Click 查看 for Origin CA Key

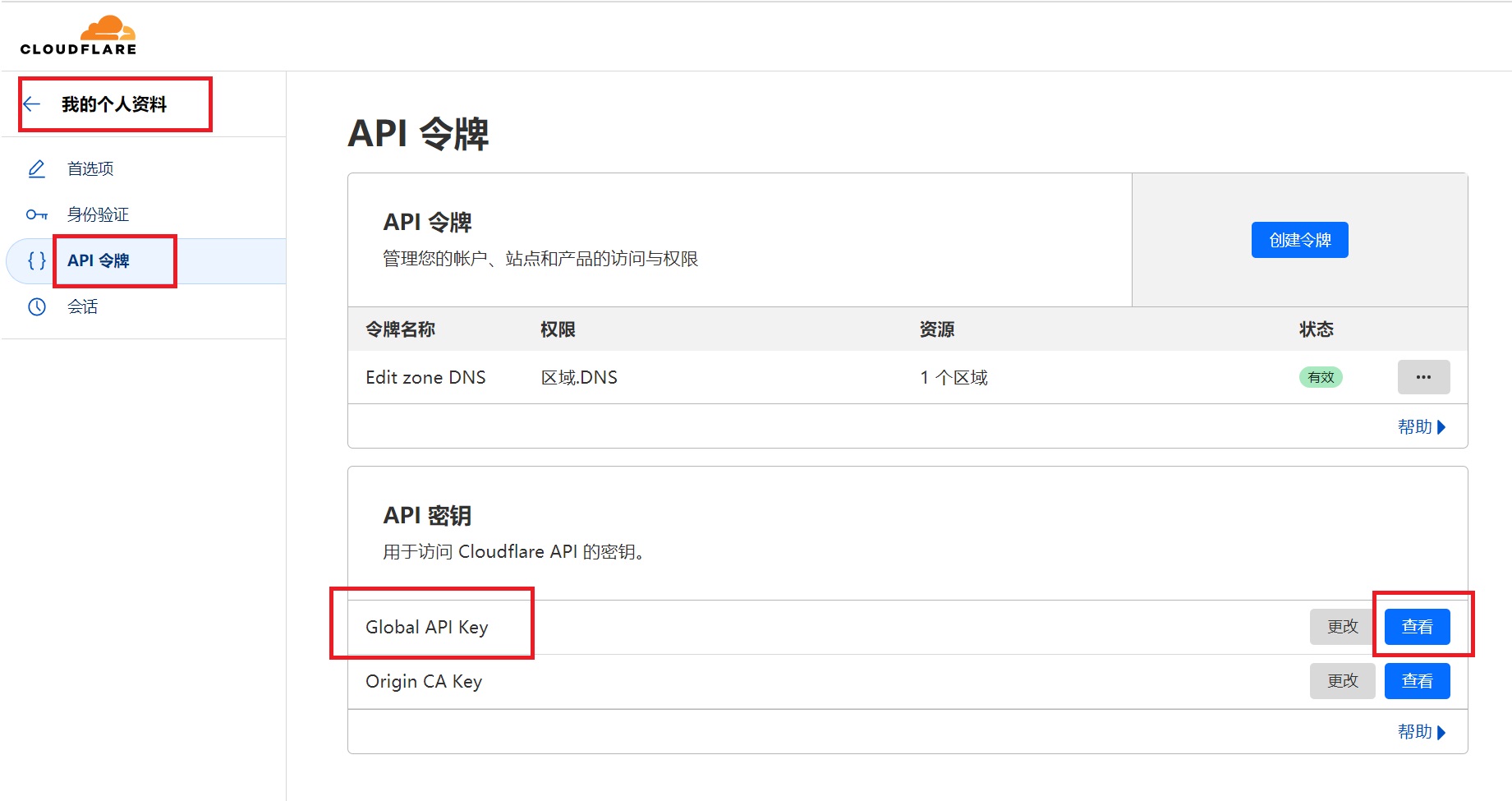[x=1417, y=681]
